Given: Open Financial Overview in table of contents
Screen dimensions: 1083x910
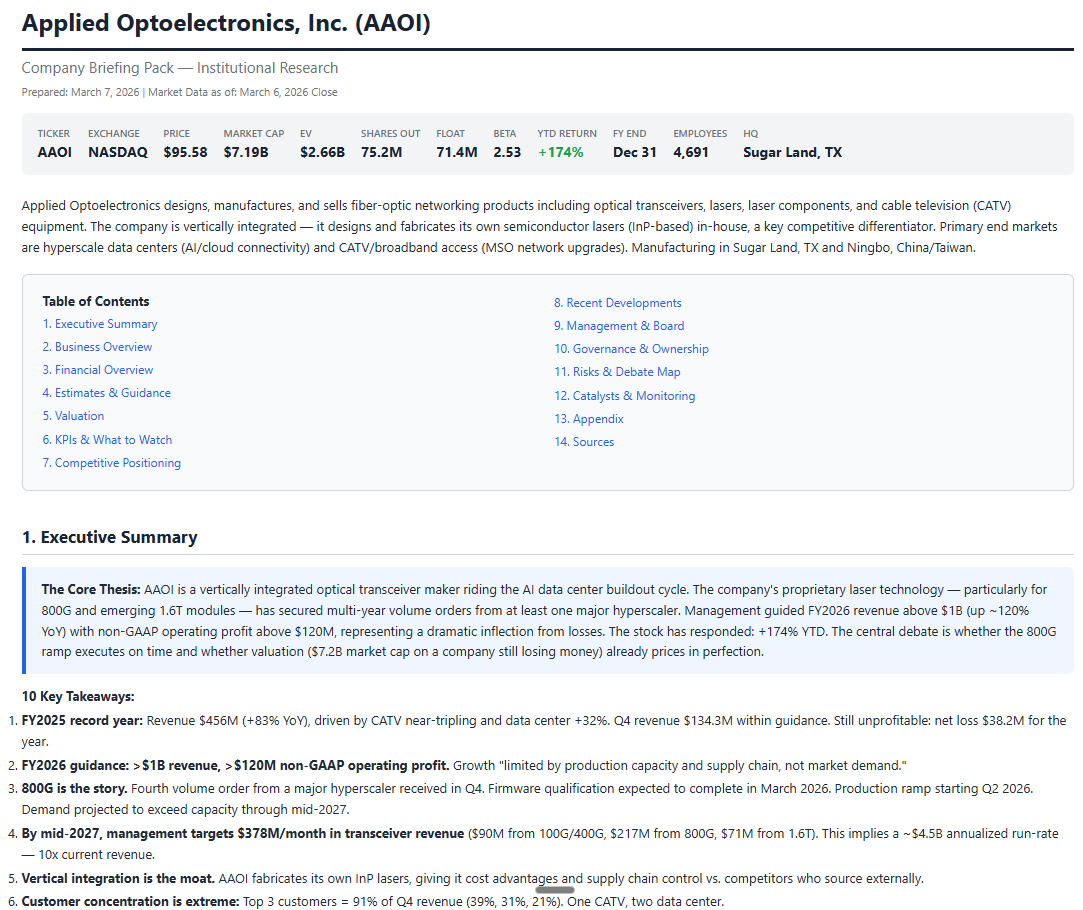Looking at the screenshot, I should coord(98,370).
